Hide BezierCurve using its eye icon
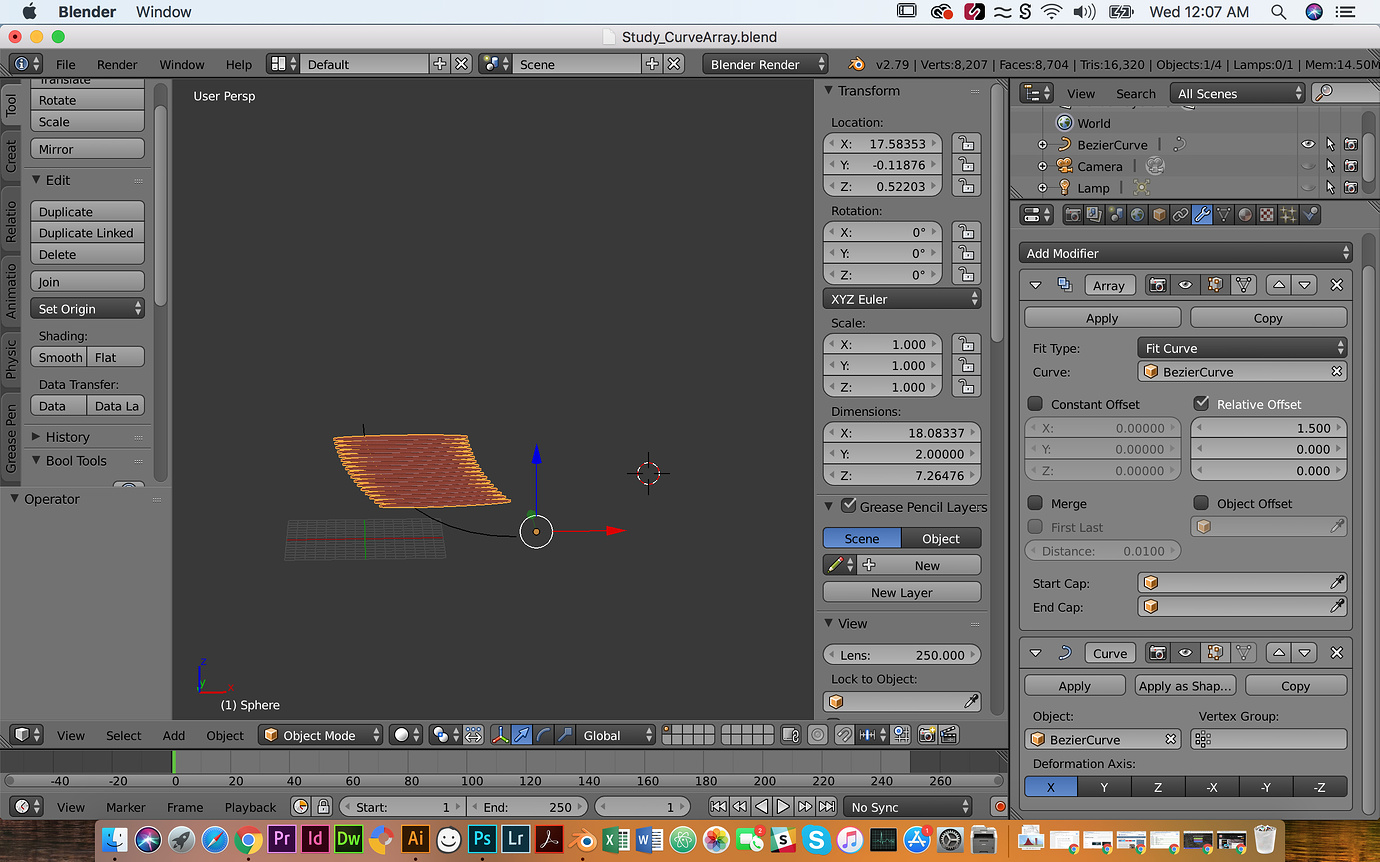 (1308, 144)
